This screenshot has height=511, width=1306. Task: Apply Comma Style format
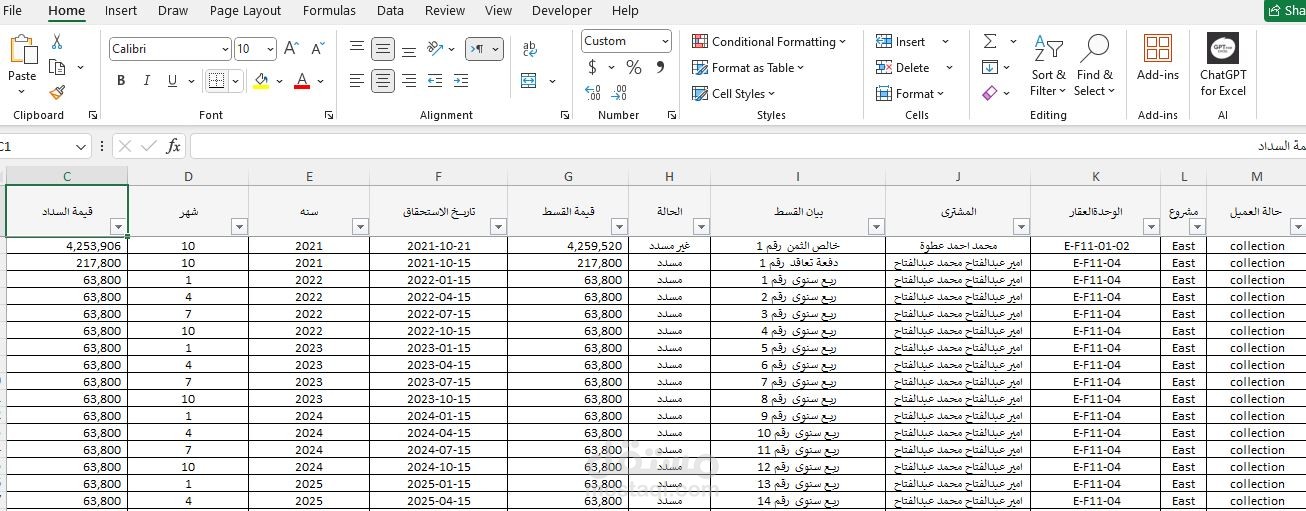tap(660, 67)
